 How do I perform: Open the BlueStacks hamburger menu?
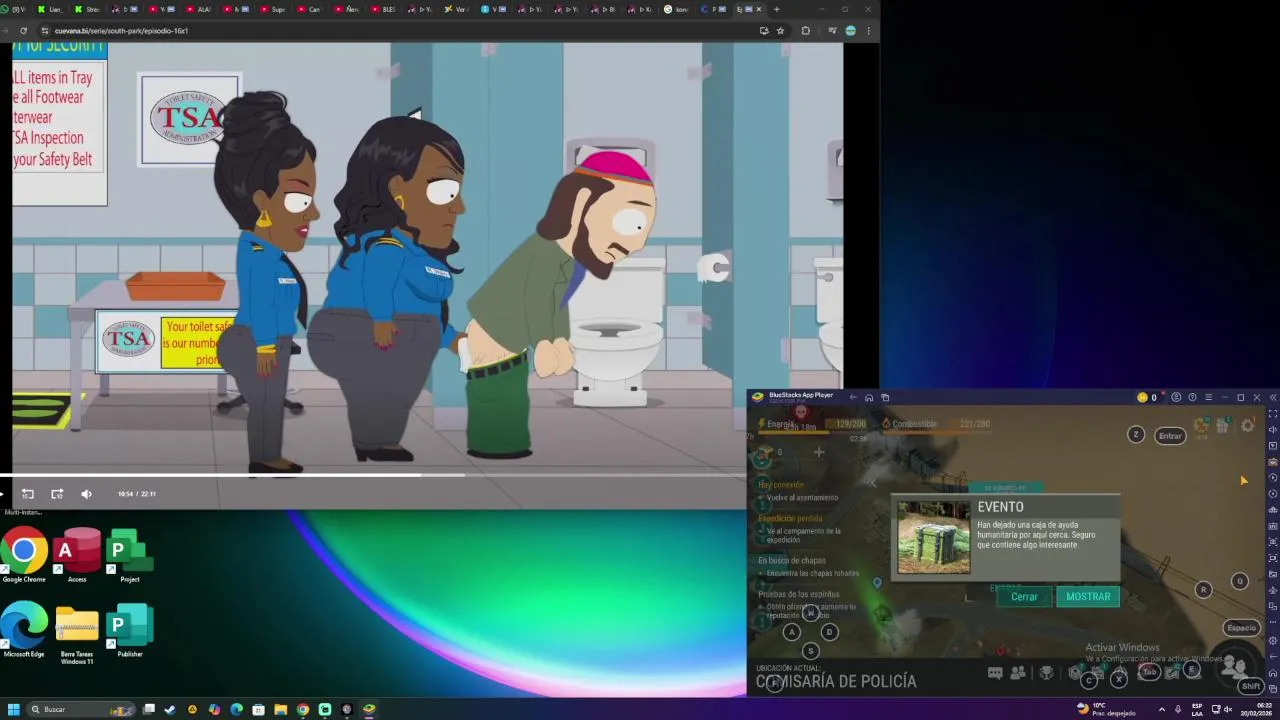point(1208,398)
